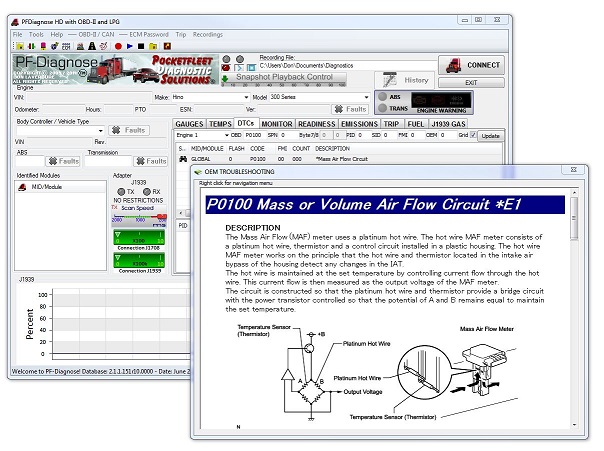Click the engine warning lamp display panel

(x=441, y=100)
